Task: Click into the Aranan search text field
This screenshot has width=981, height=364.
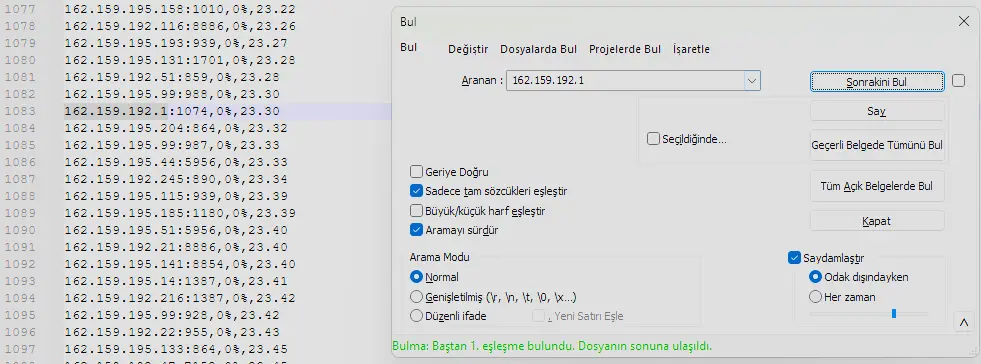Action: point(625,81)
